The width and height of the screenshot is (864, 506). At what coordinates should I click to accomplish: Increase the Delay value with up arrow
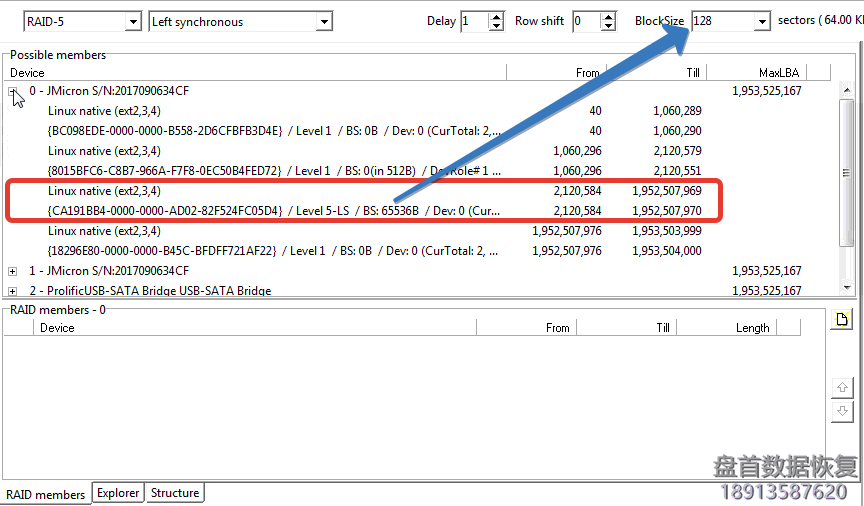(496, 17)
